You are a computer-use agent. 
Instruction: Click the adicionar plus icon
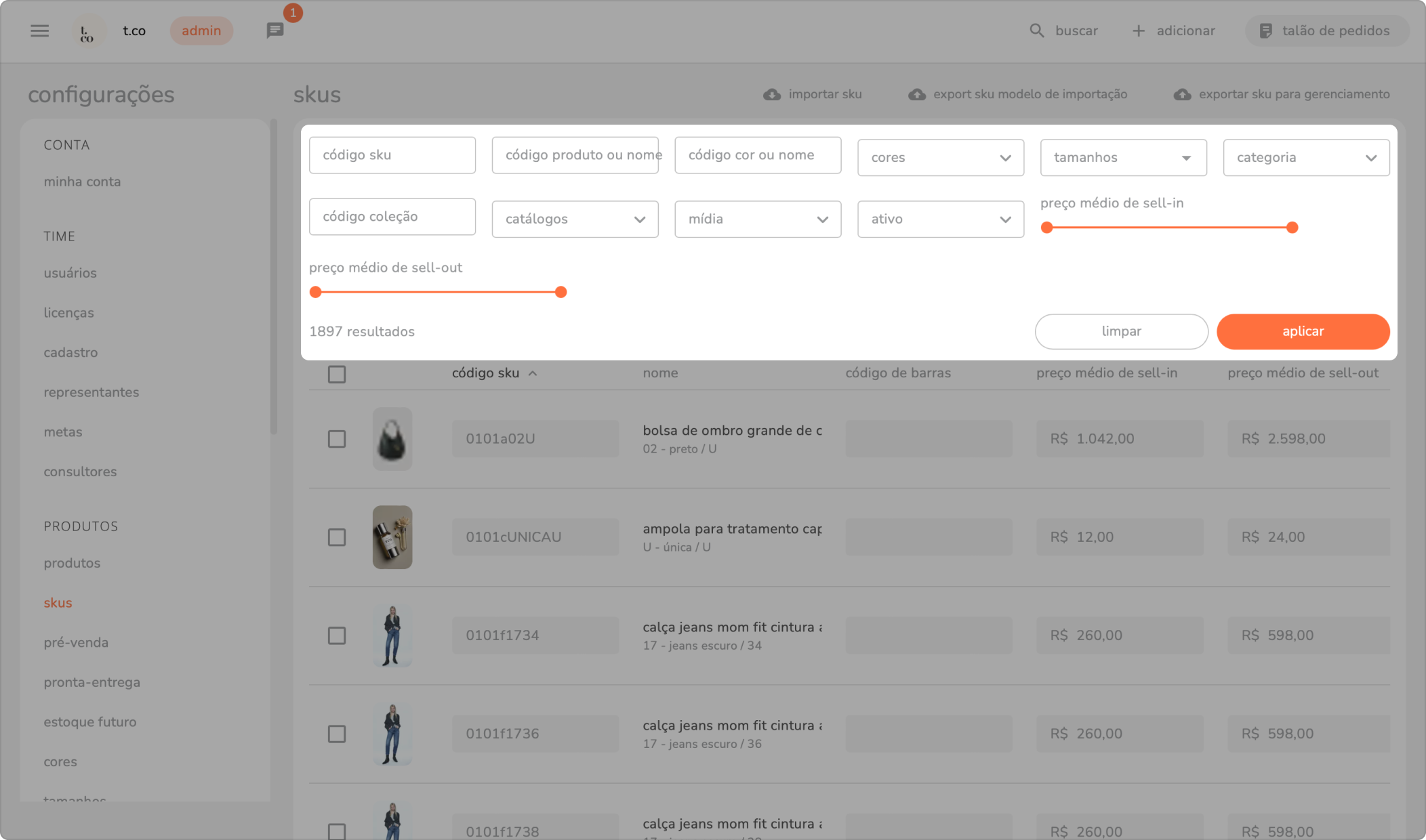[x=1139, y=30]
